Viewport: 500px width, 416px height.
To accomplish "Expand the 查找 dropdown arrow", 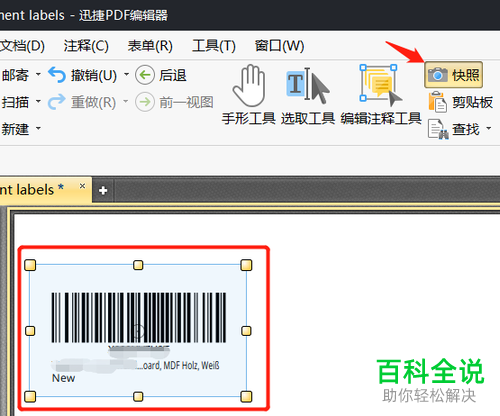I will [489, 128].
